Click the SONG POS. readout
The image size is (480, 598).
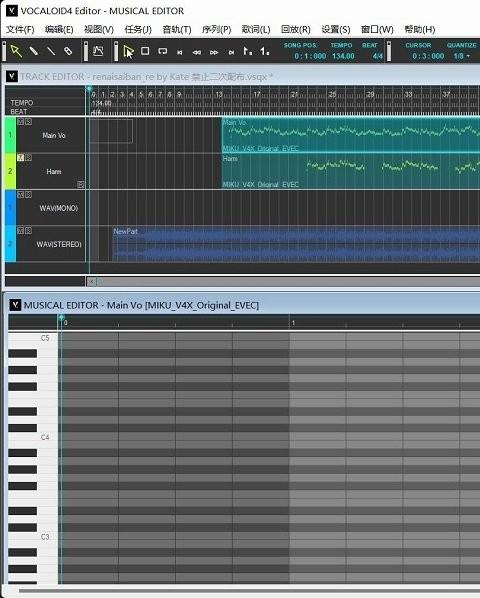[x=310, y=56]
